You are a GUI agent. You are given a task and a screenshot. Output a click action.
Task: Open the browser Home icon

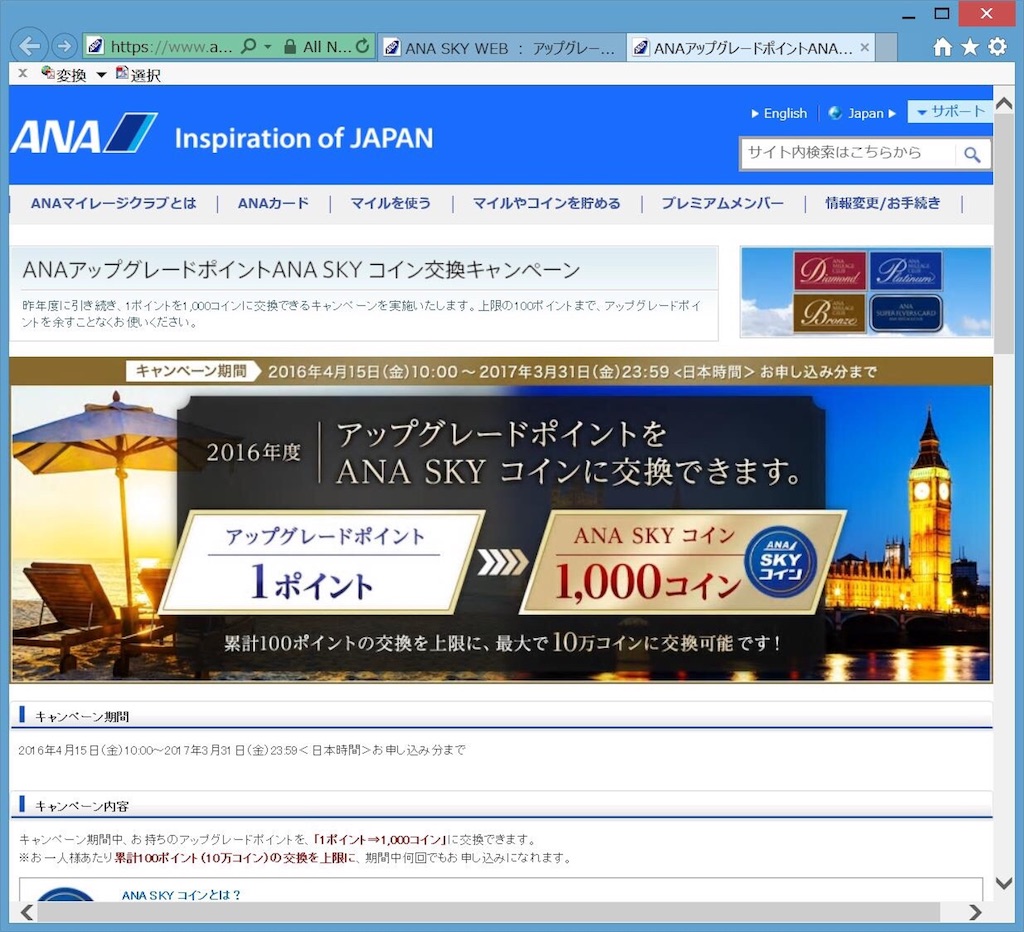[x=942, y=46]
